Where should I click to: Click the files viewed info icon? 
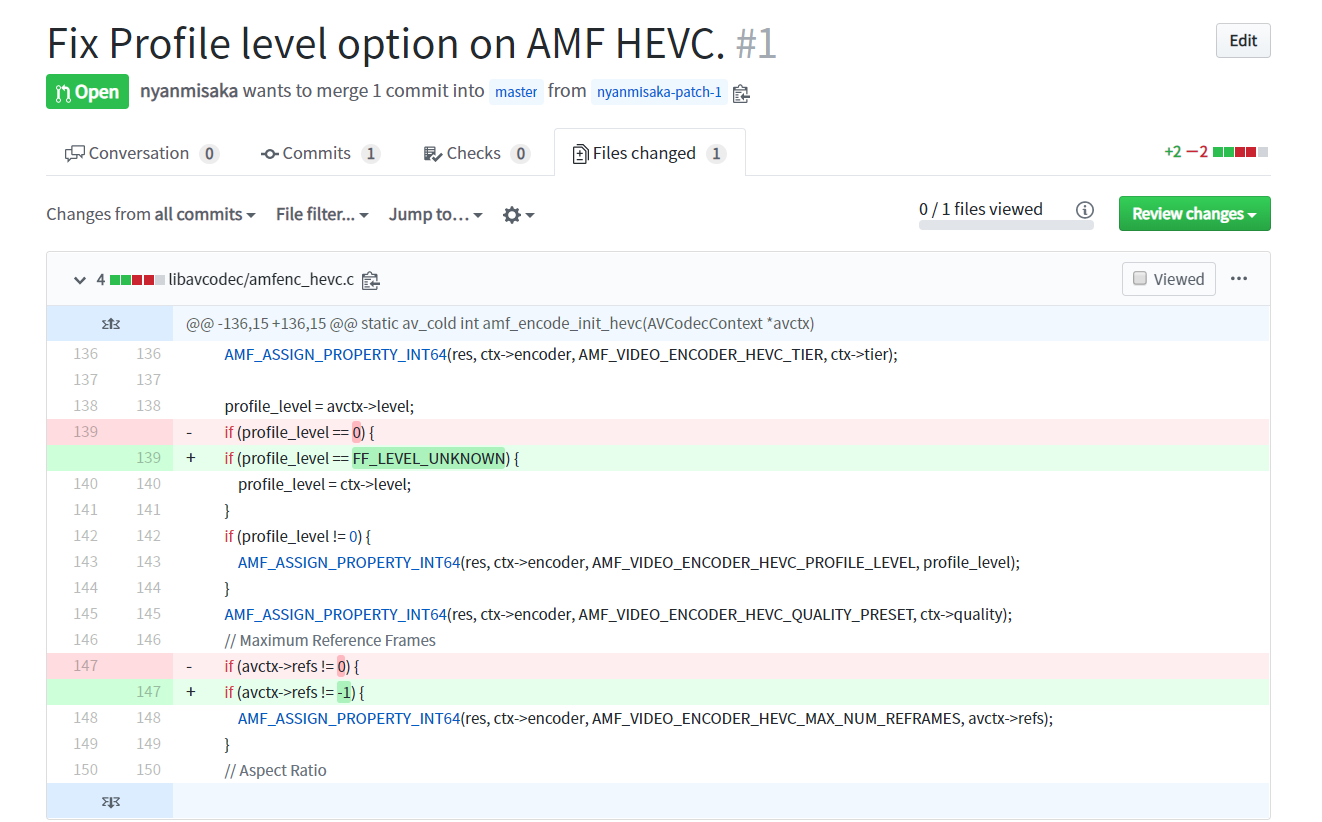pos(1084,210)
